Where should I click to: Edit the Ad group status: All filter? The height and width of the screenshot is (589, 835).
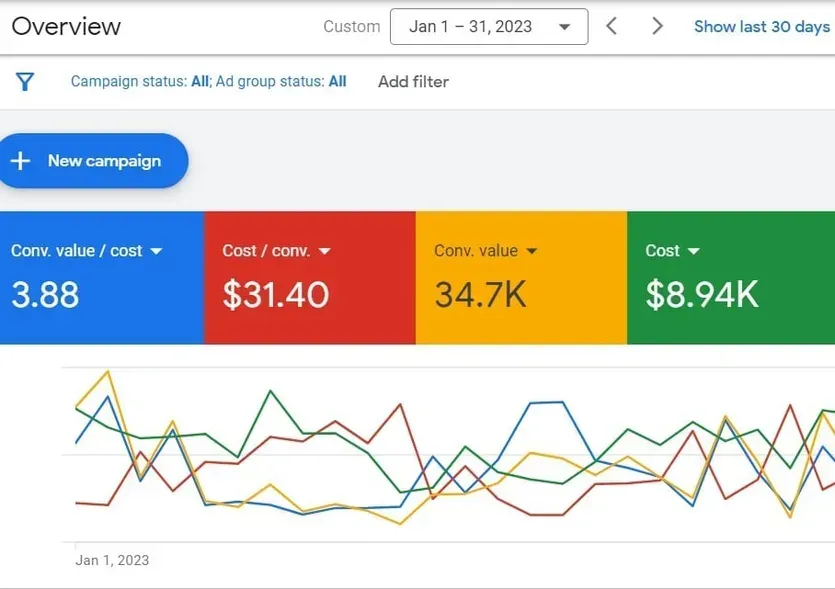click(x=281, y=81)
